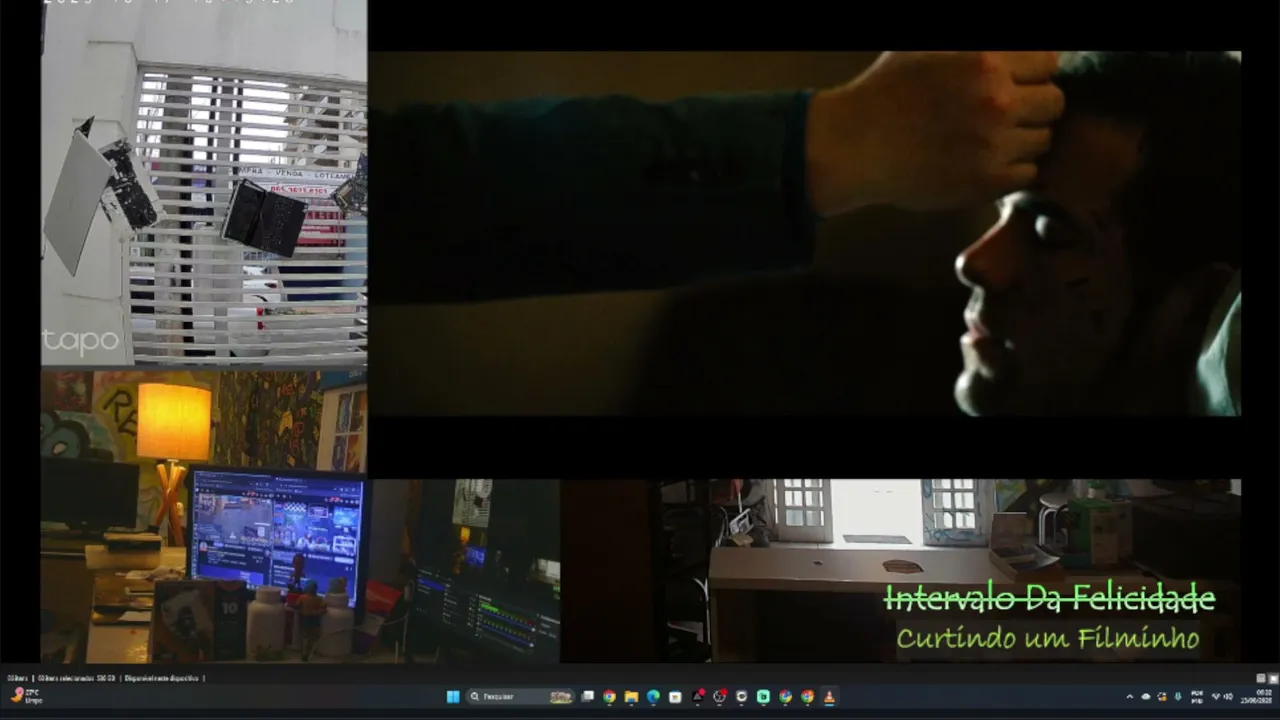Open the network status tray icon

pyautogui.click(x=1217, y=697)
